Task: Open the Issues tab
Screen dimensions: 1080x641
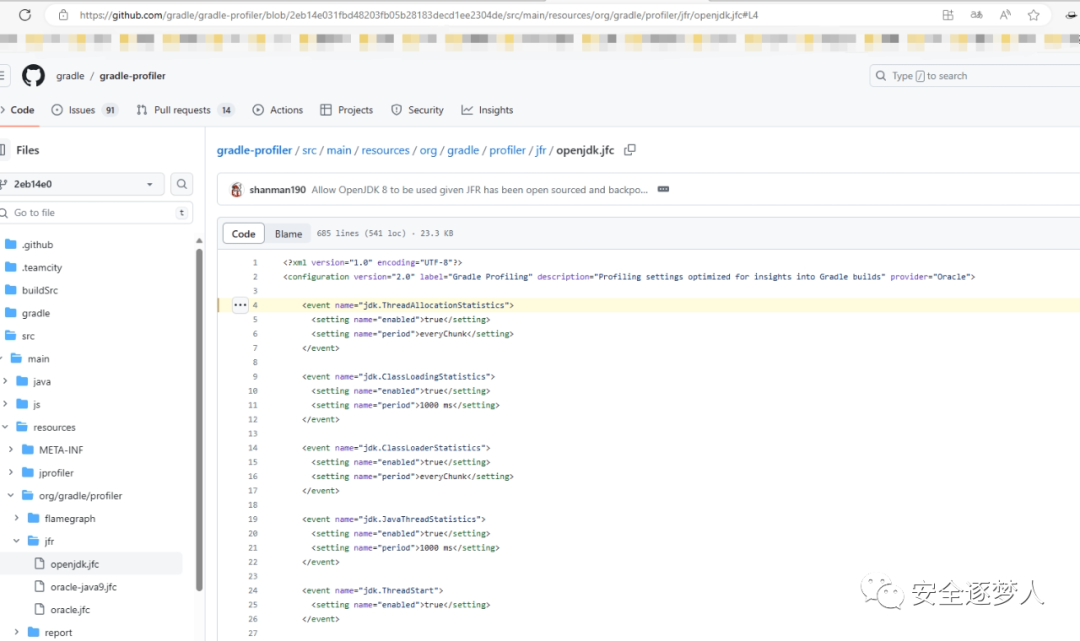Action: [84, 109]
